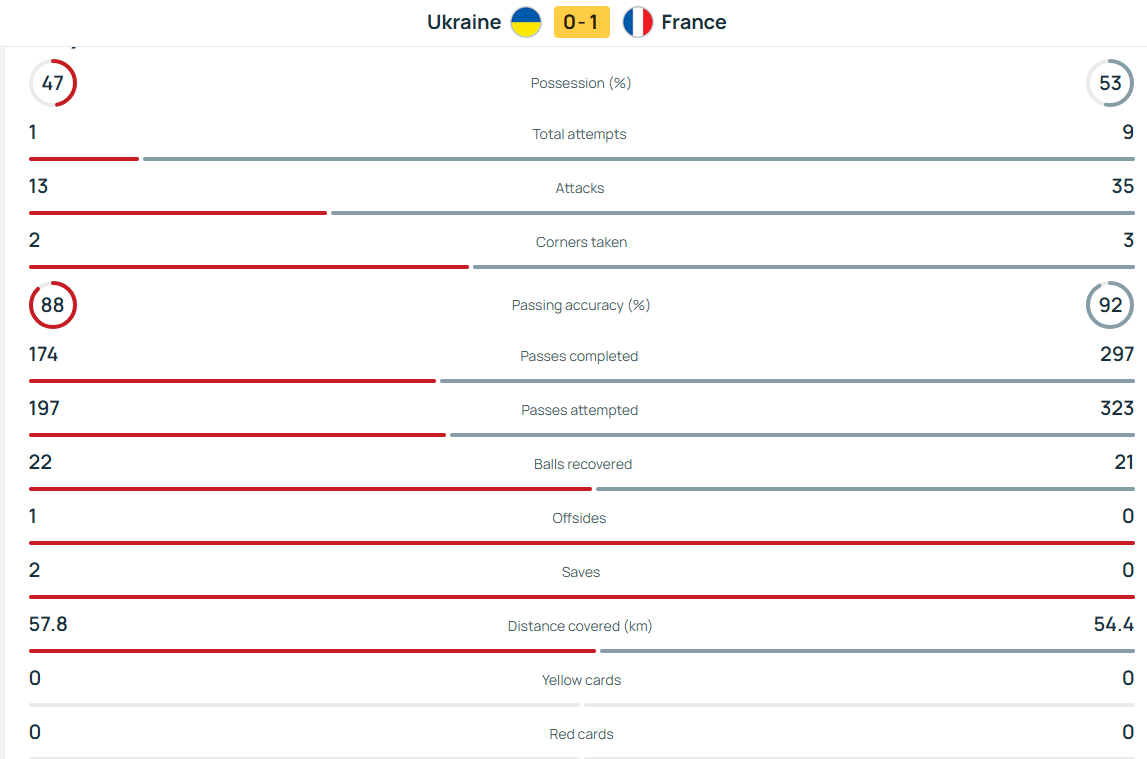Viewport: 1147px width, 759px height.
Task: Click the Ukraine possession circle showing 47
Action: 53,83
